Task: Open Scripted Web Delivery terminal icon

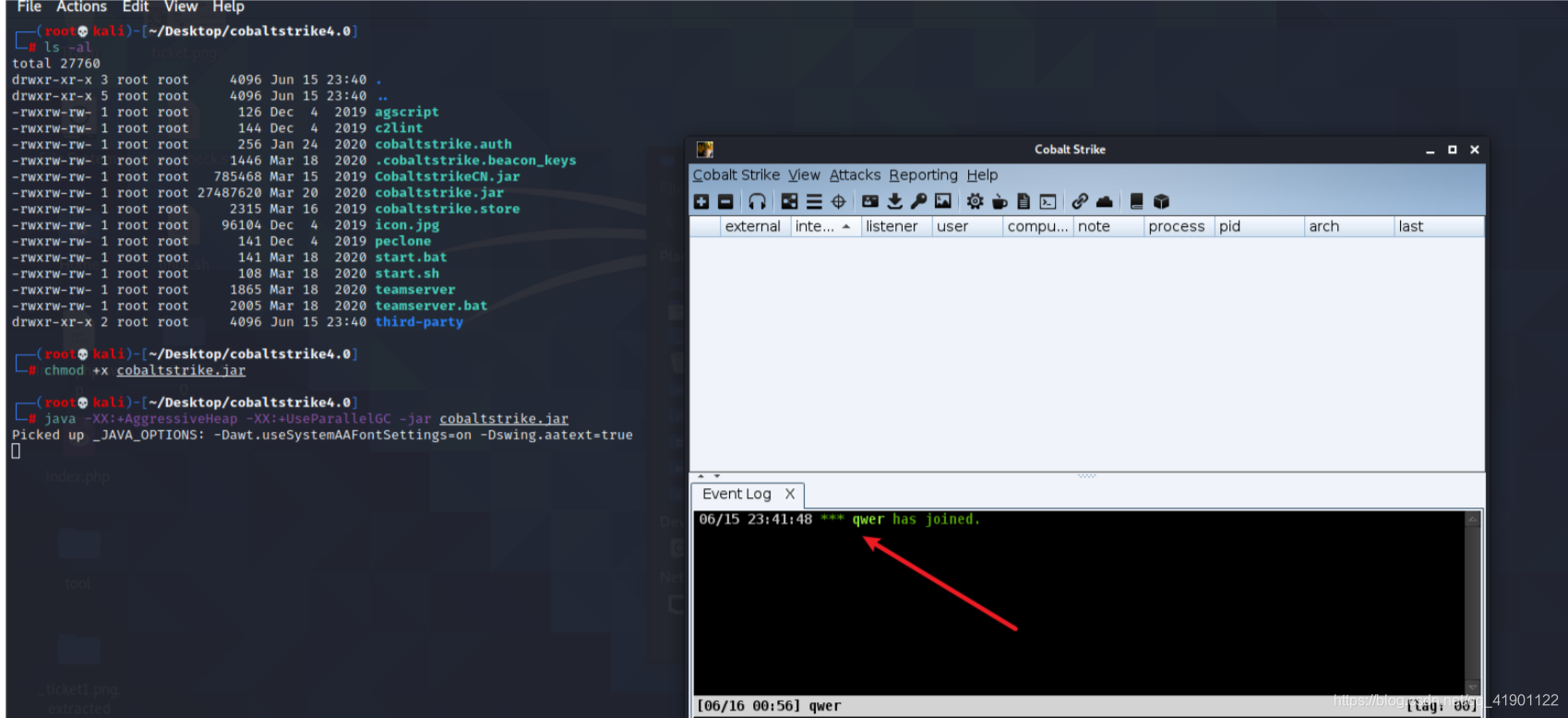Action: coord(1047,201)
